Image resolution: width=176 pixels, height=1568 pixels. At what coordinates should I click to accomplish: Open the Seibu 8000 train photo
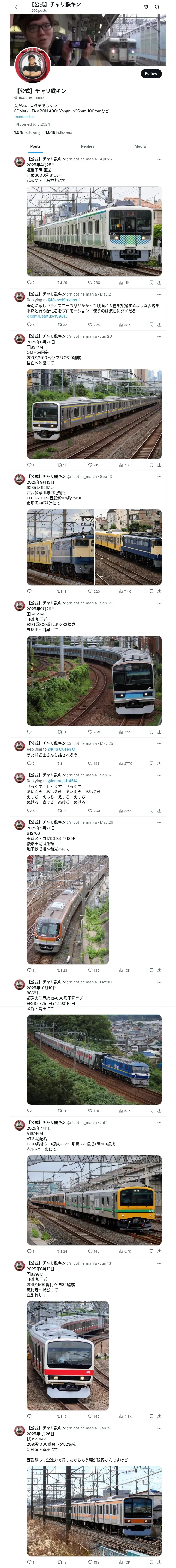coord(94,231)
